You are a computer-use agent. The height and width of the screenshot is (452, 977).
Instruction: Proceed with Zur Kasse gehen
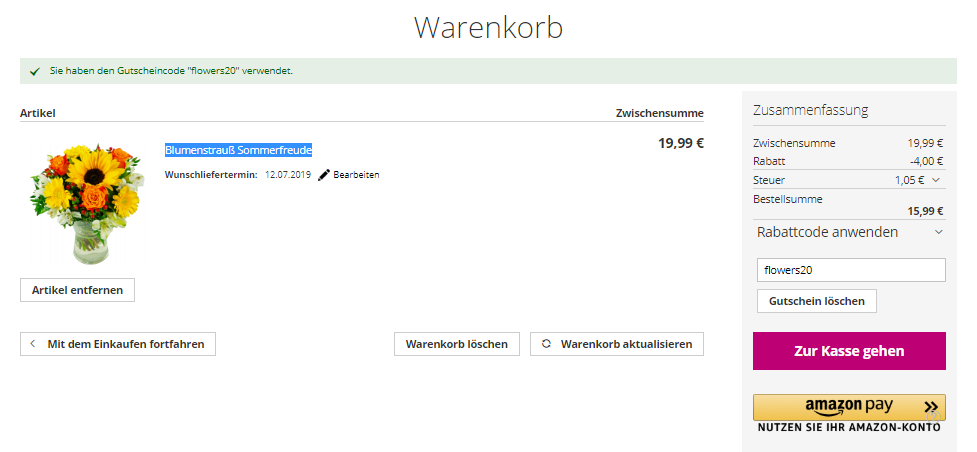click(848, 351)
